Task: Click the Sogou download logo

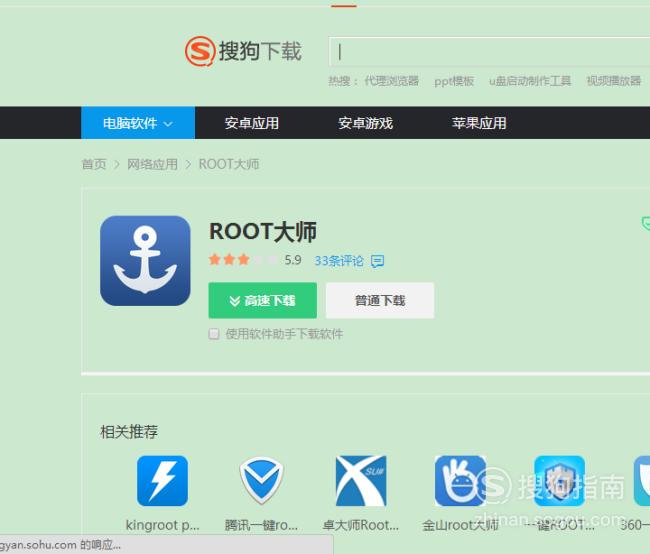Action: coord(243,51)
